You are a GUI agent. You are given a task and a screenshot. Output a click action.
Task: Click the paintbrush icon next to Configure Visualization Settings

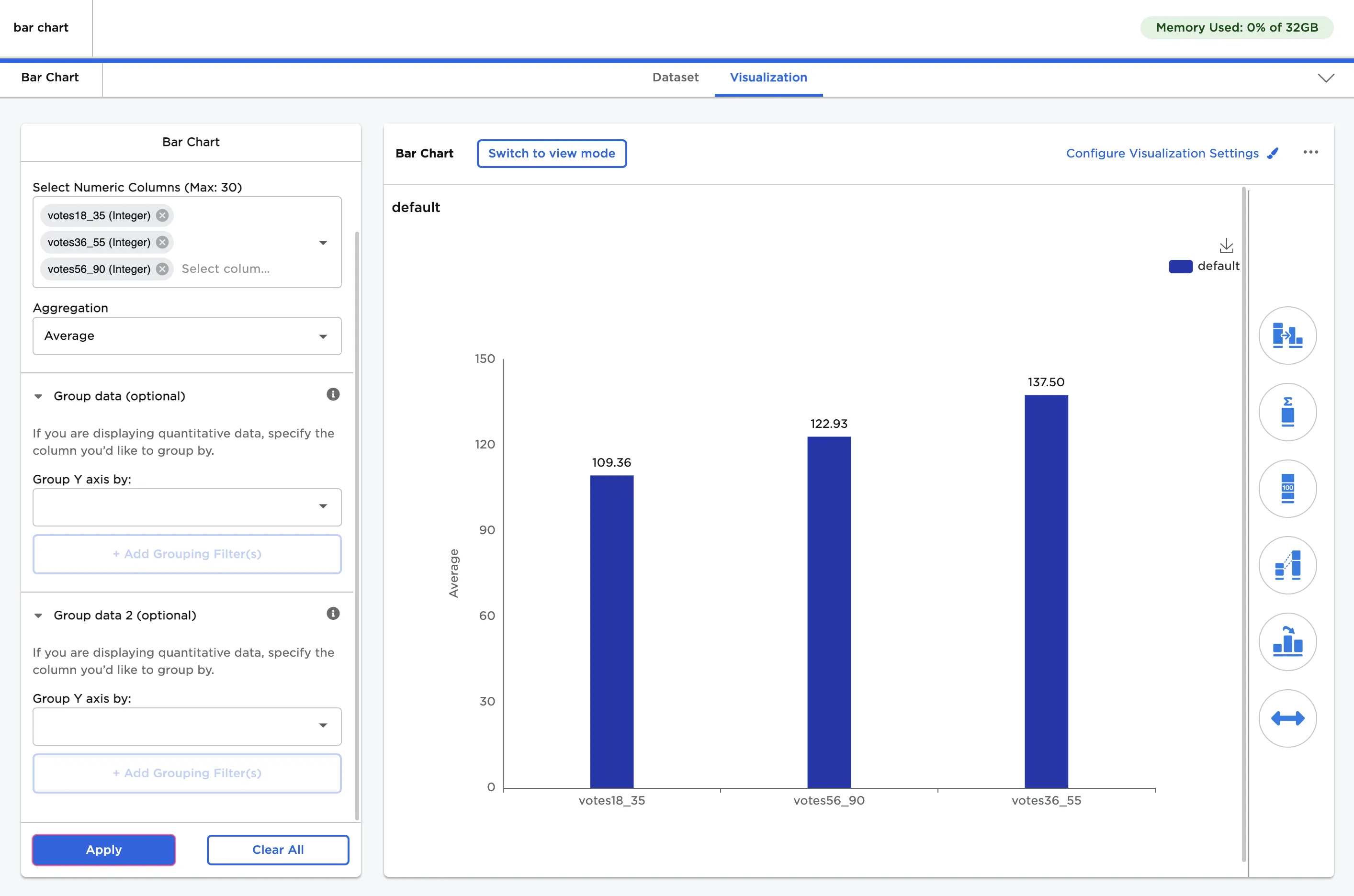click(x=1273, y=153)
